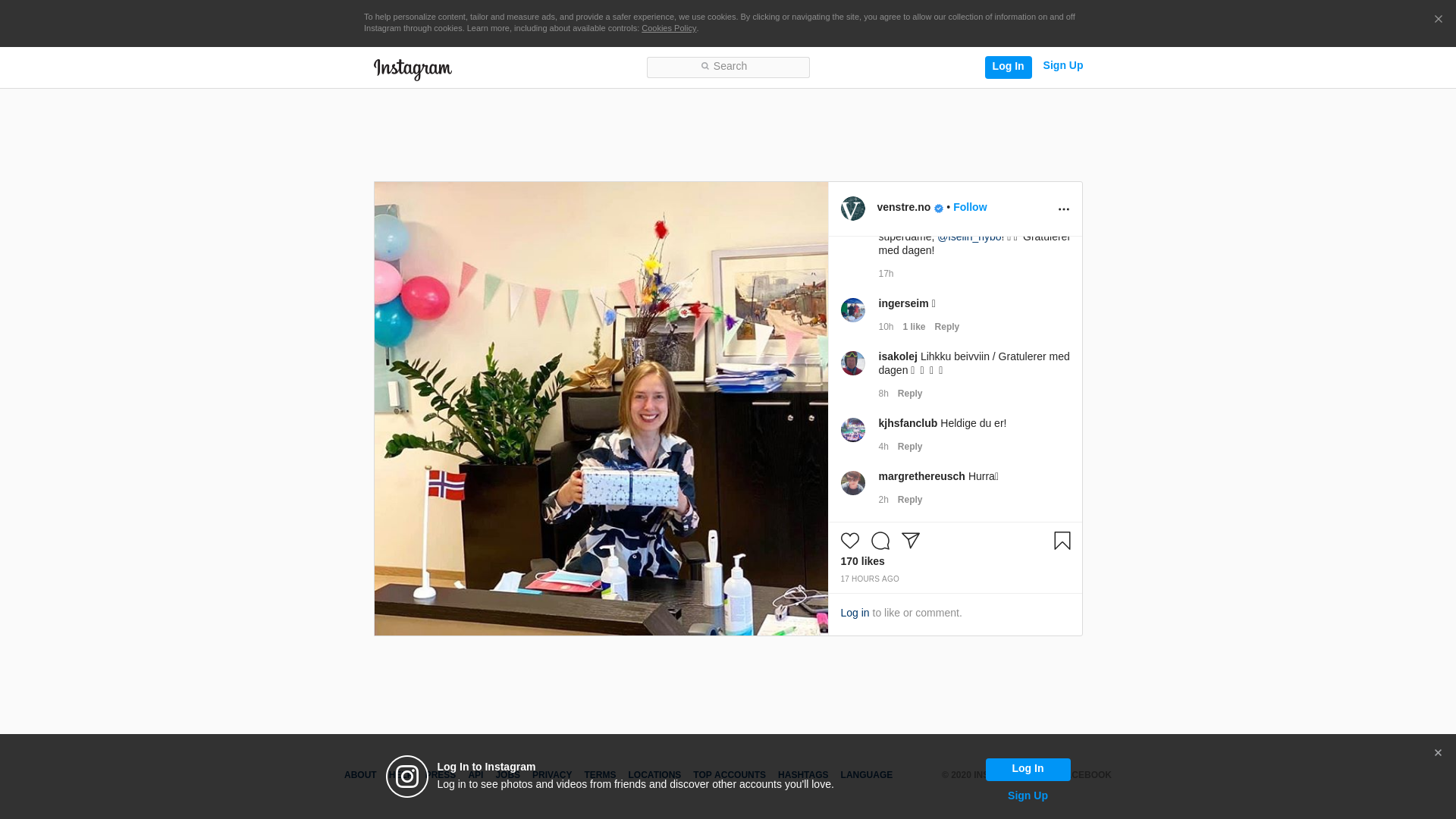Image resolution: width=1456 pixels, height=819 pixels.
Task: Click Sign Up link in header
Action: tap(1062, 66)
